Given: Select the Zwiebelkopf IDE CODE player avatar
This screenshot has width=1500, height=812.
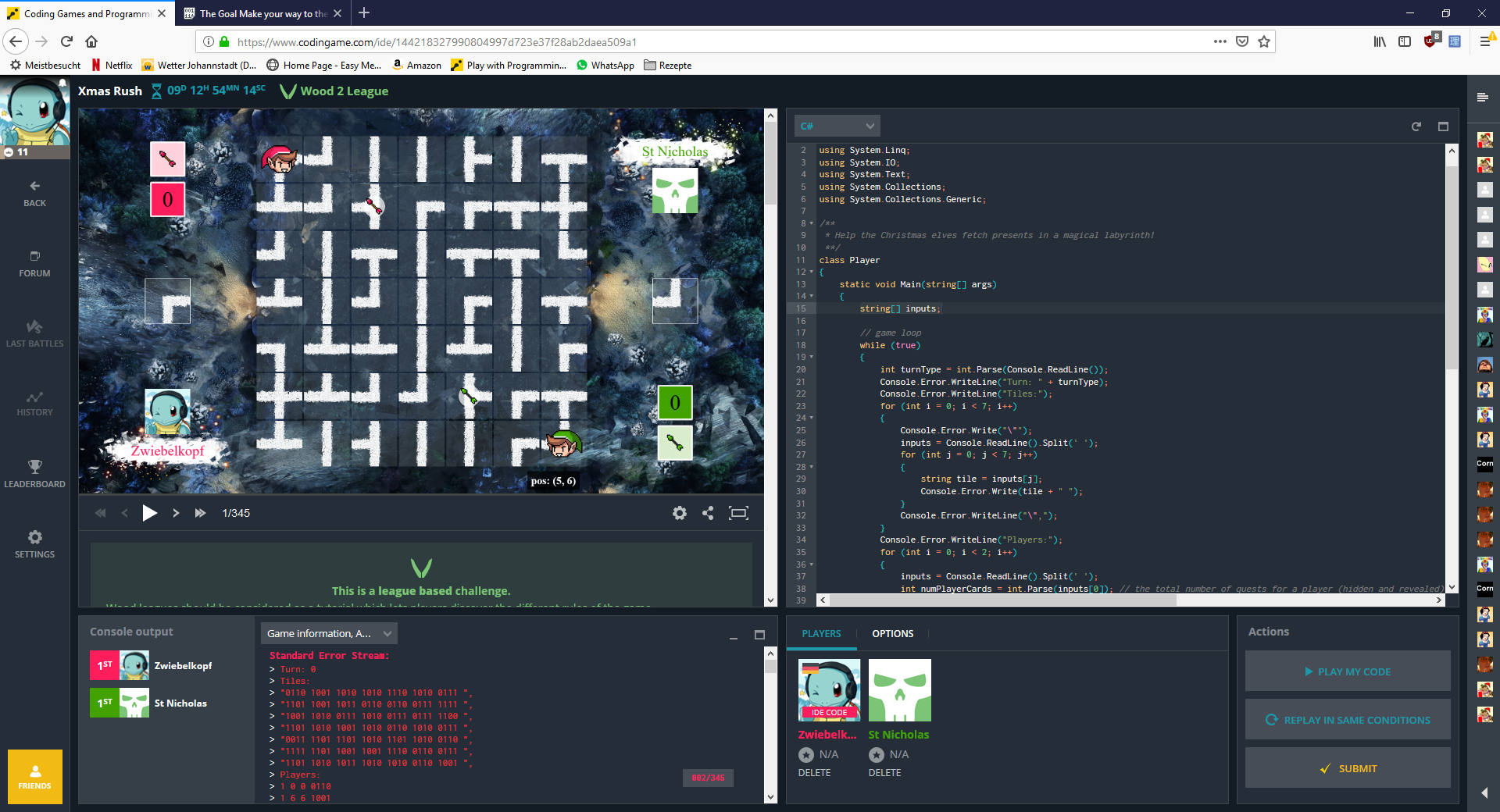Looking at the screenshot, I should [x=829, y=690].
